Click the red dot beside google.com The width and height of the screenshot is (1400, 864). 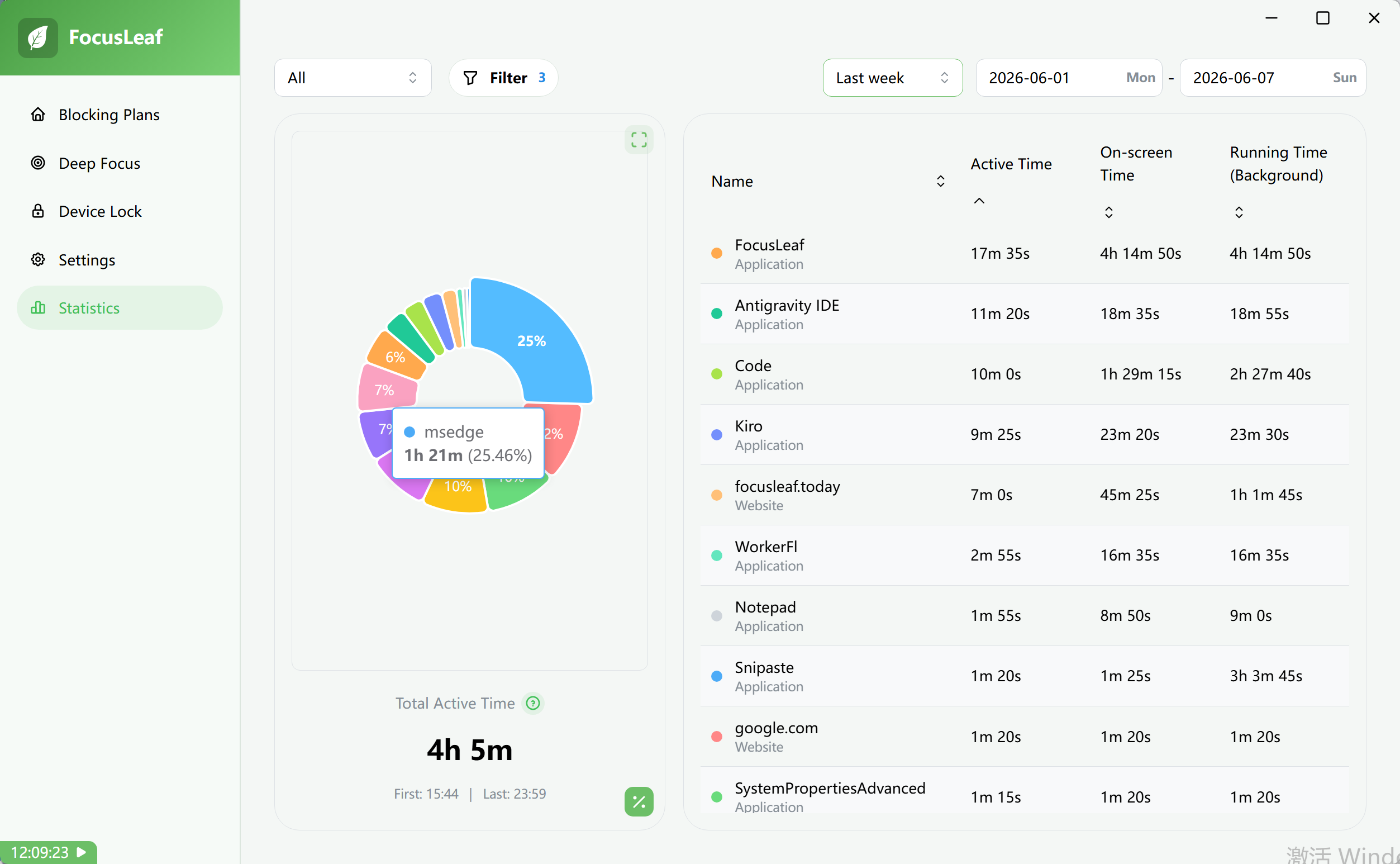point(716,737)
